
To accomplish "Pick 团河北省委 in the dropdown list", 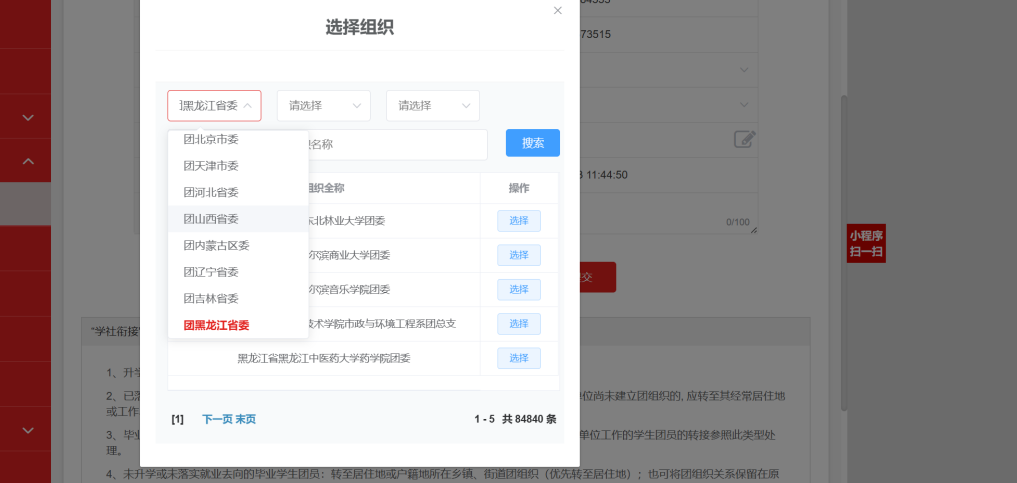I will coord(211,192).
